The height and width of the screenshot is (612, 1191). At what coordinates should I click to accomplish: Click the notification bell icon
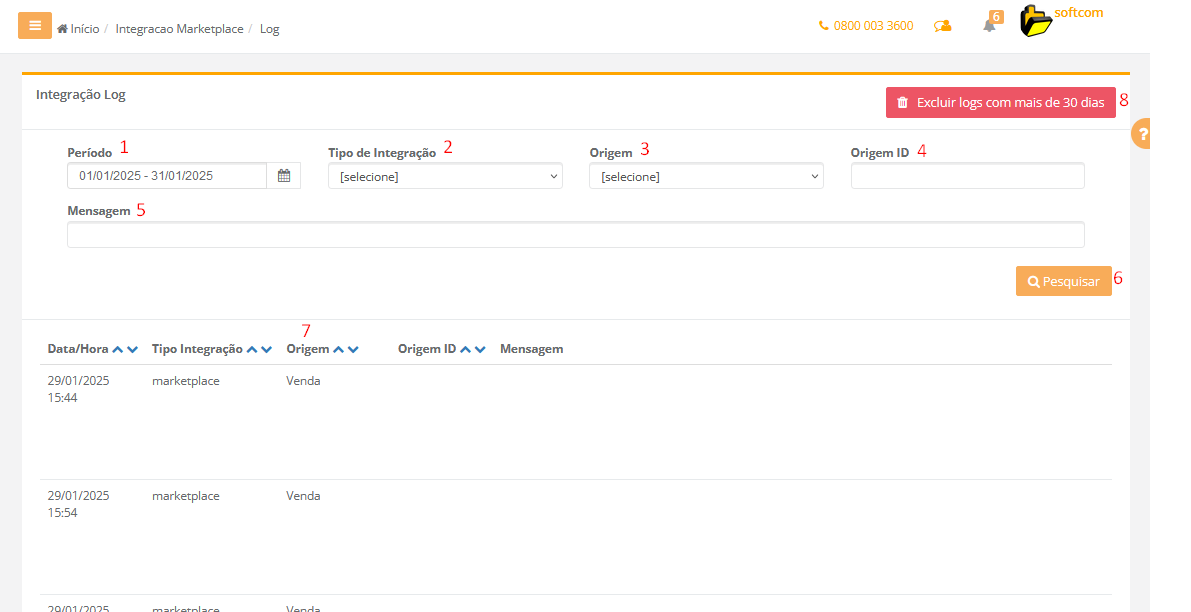pos(989,26)
